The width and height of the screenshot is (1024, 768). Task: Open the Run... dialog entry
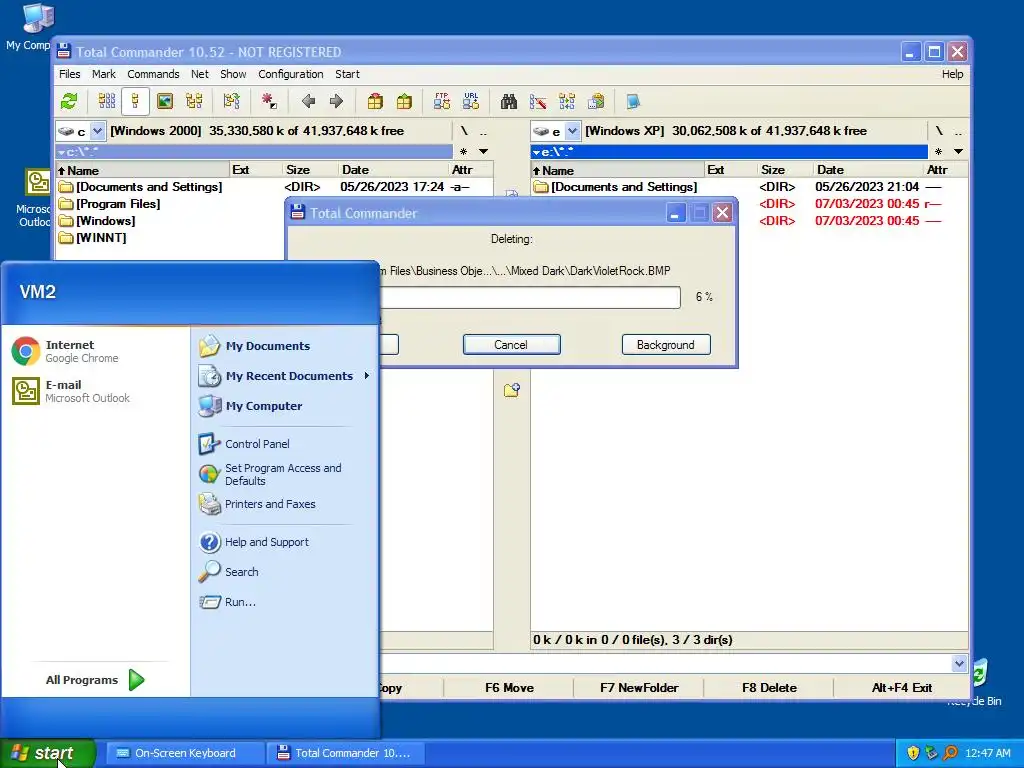point(240,602)
